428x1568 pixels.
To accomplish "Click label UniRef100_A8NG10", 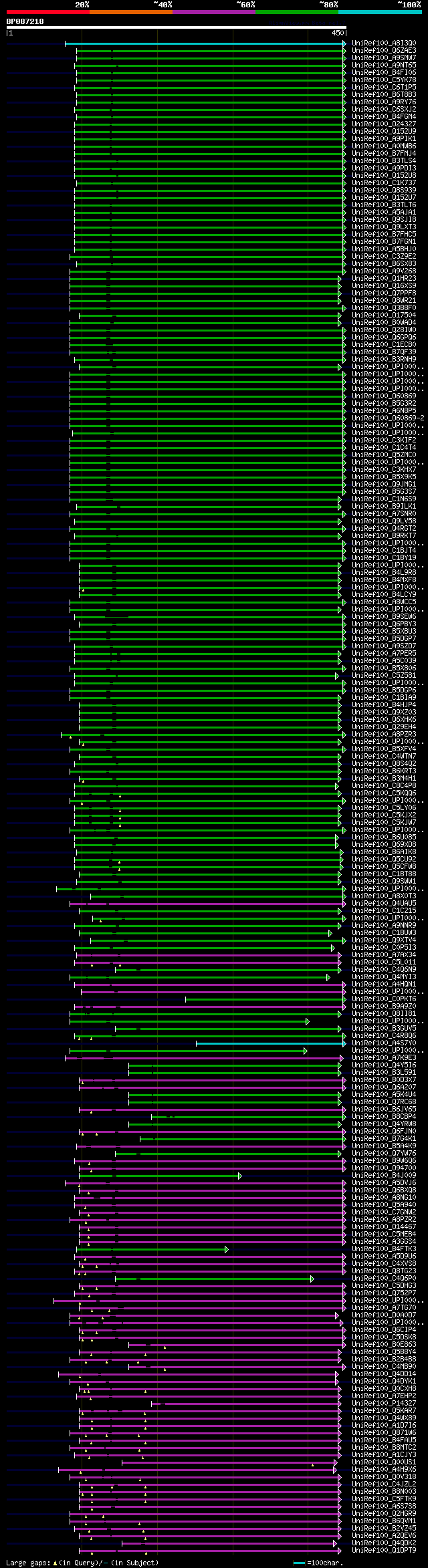I will 384,1198.
